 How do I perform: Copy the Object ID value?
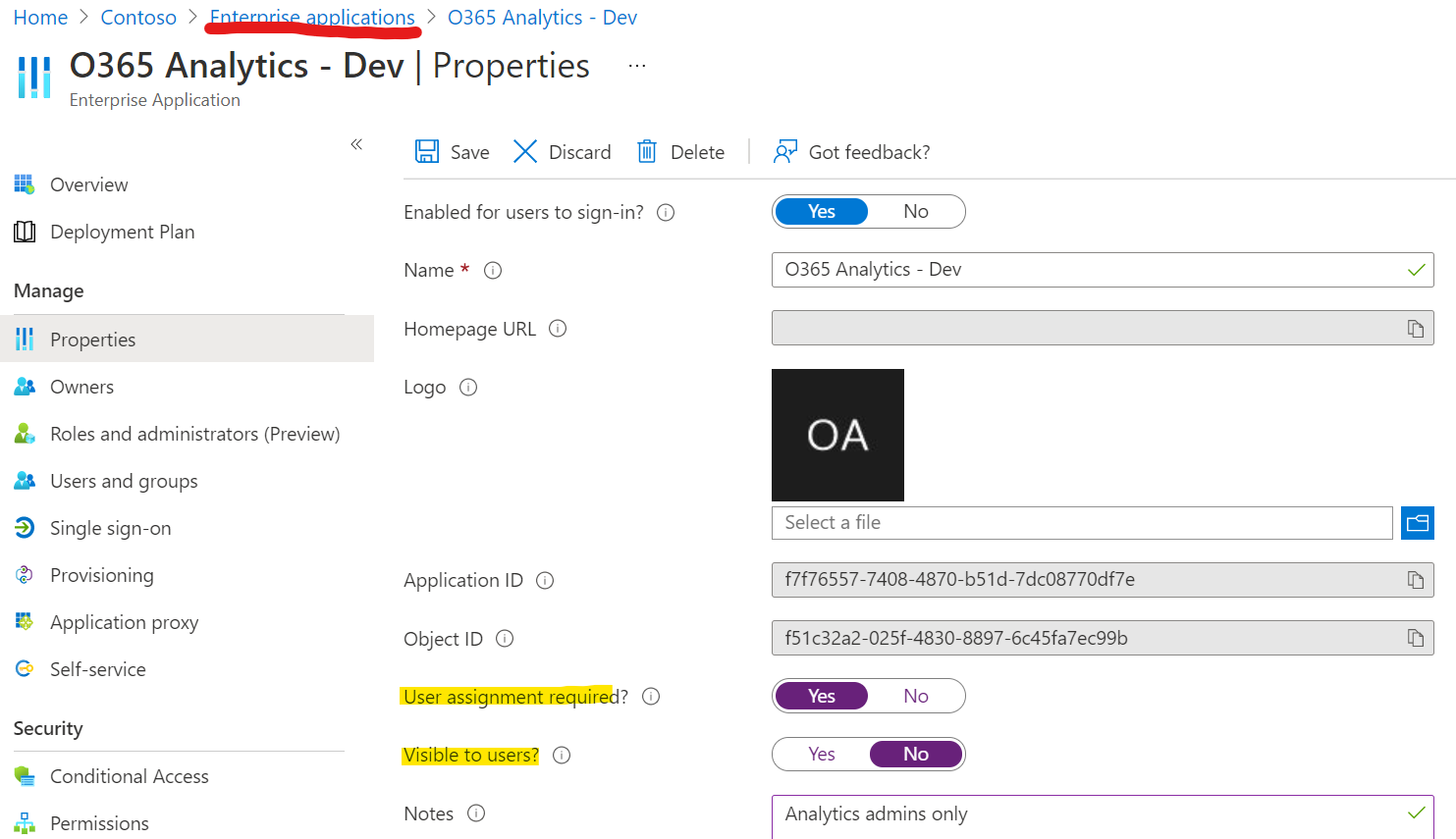[x=1416, y=638]
